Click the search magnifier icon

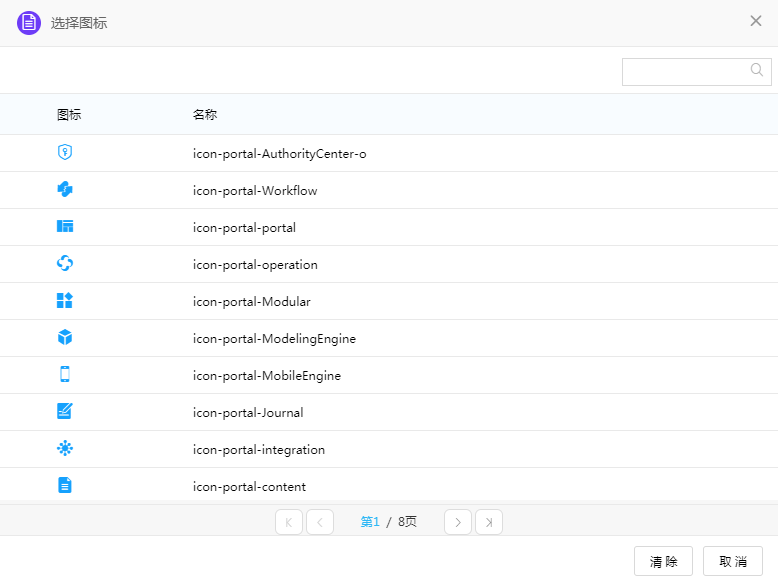(757, 70)
